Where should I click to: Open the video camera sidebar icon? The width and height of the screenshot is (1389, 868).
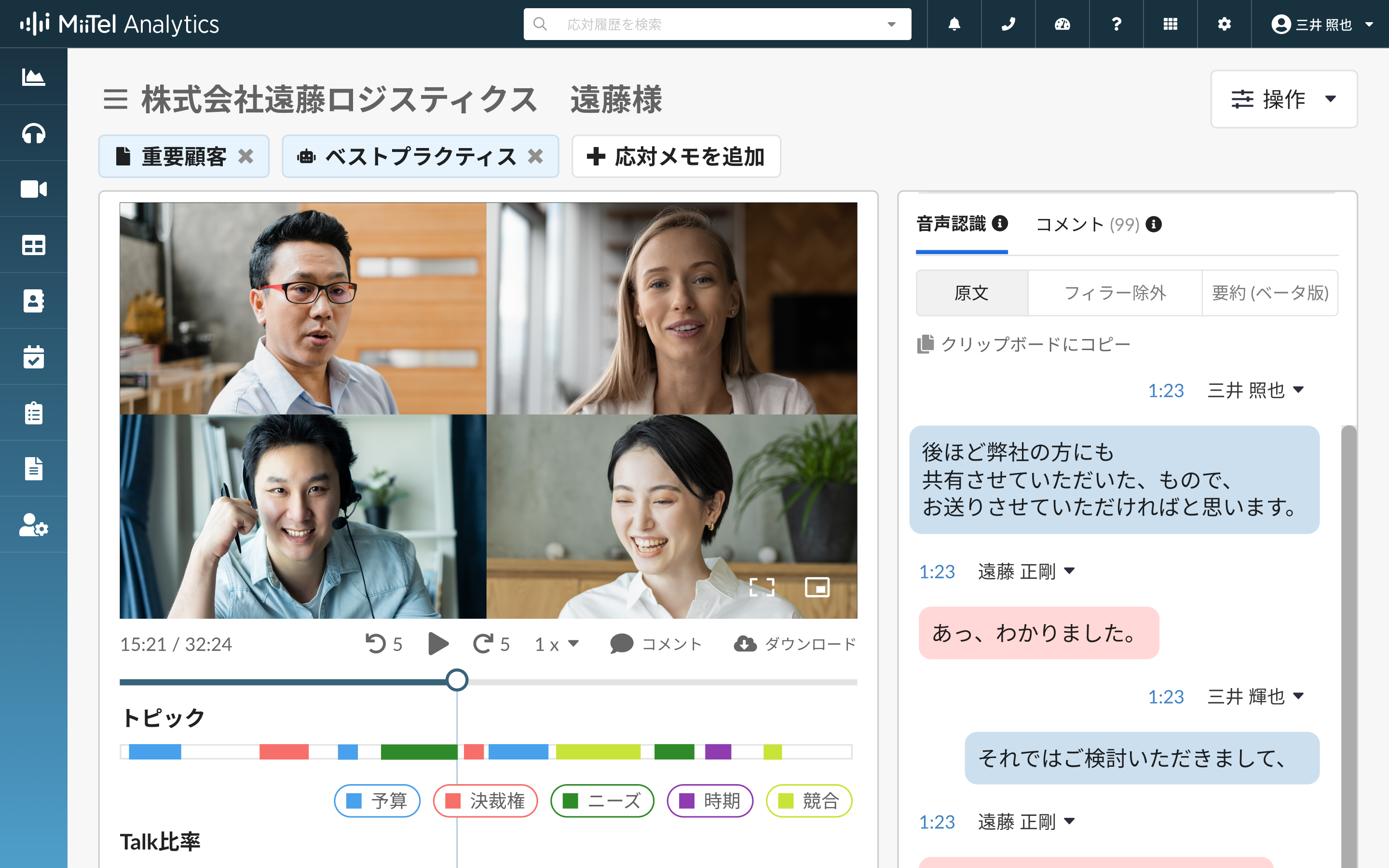point(33,189)
